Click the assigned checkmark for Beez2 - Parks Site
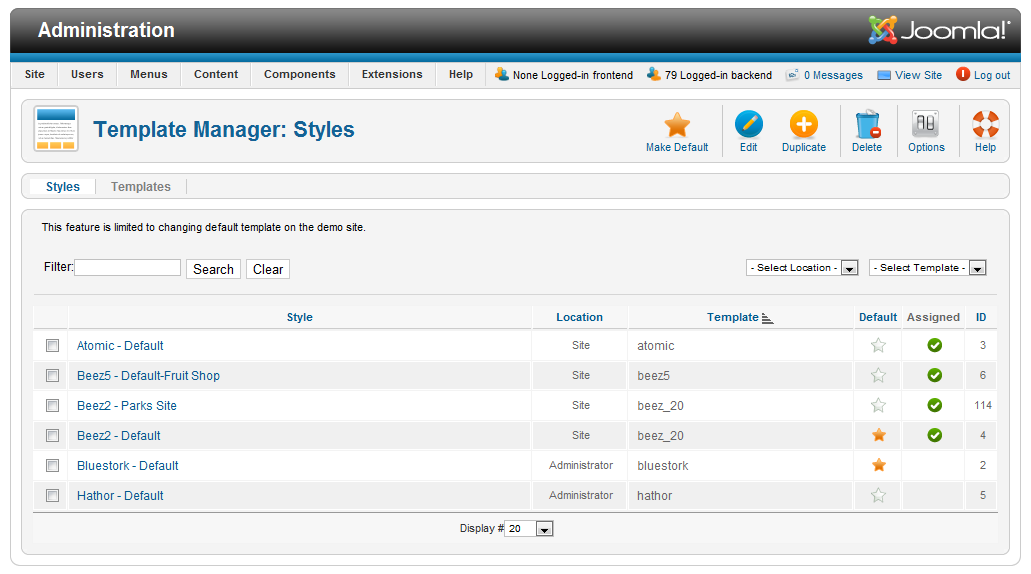 click(934, 405)
